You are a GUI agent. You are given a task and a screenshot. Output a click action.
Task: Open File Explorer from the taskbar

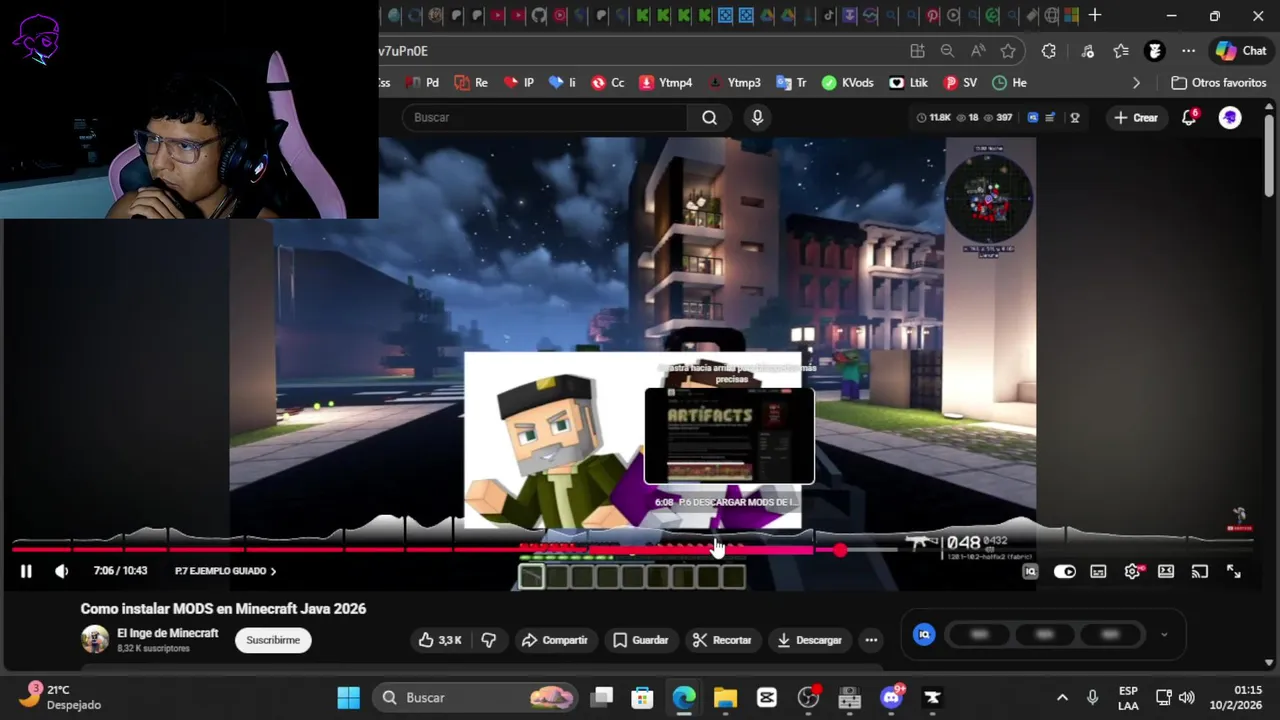725,697
